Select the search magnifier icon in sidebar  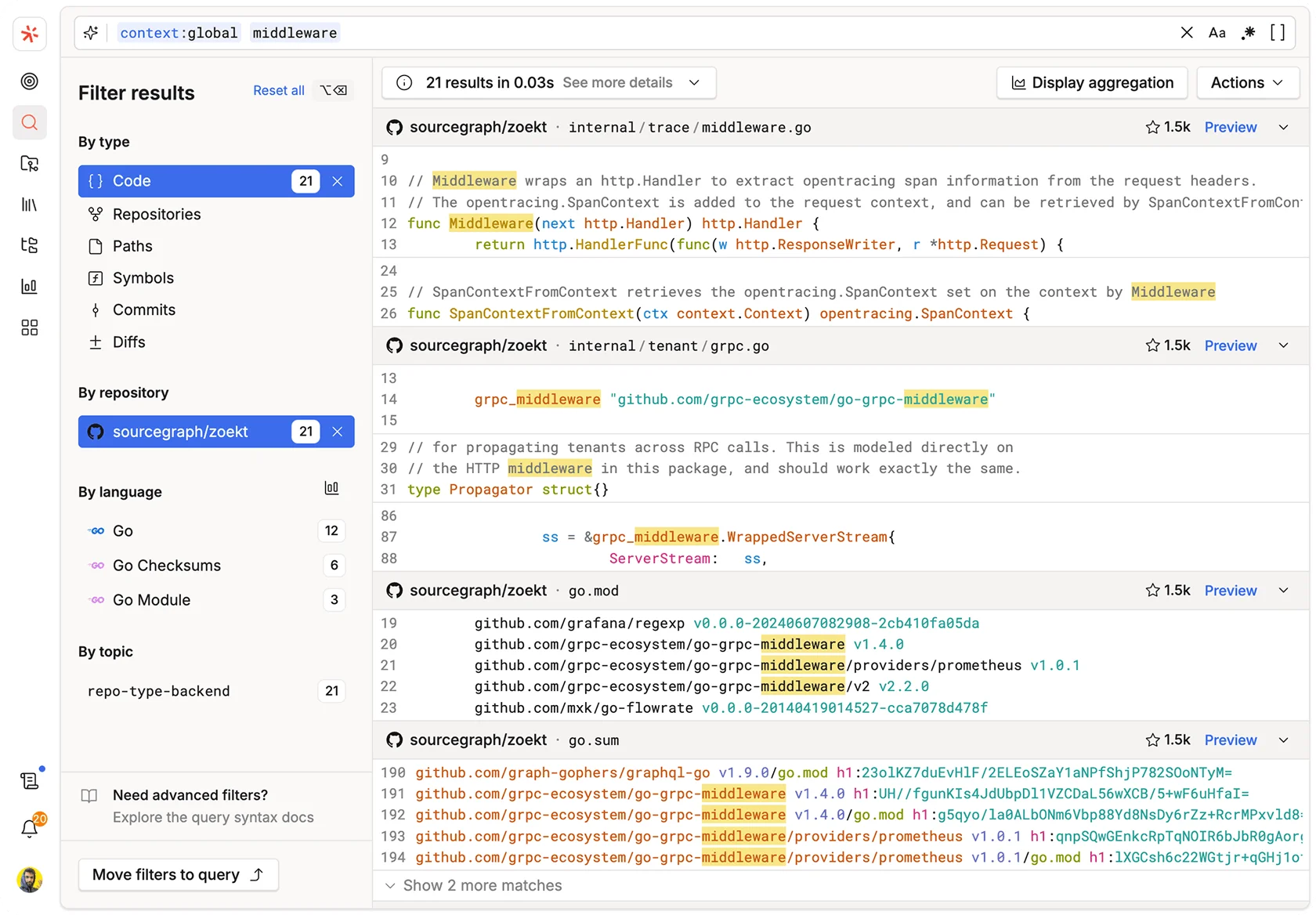coord(29,122)
